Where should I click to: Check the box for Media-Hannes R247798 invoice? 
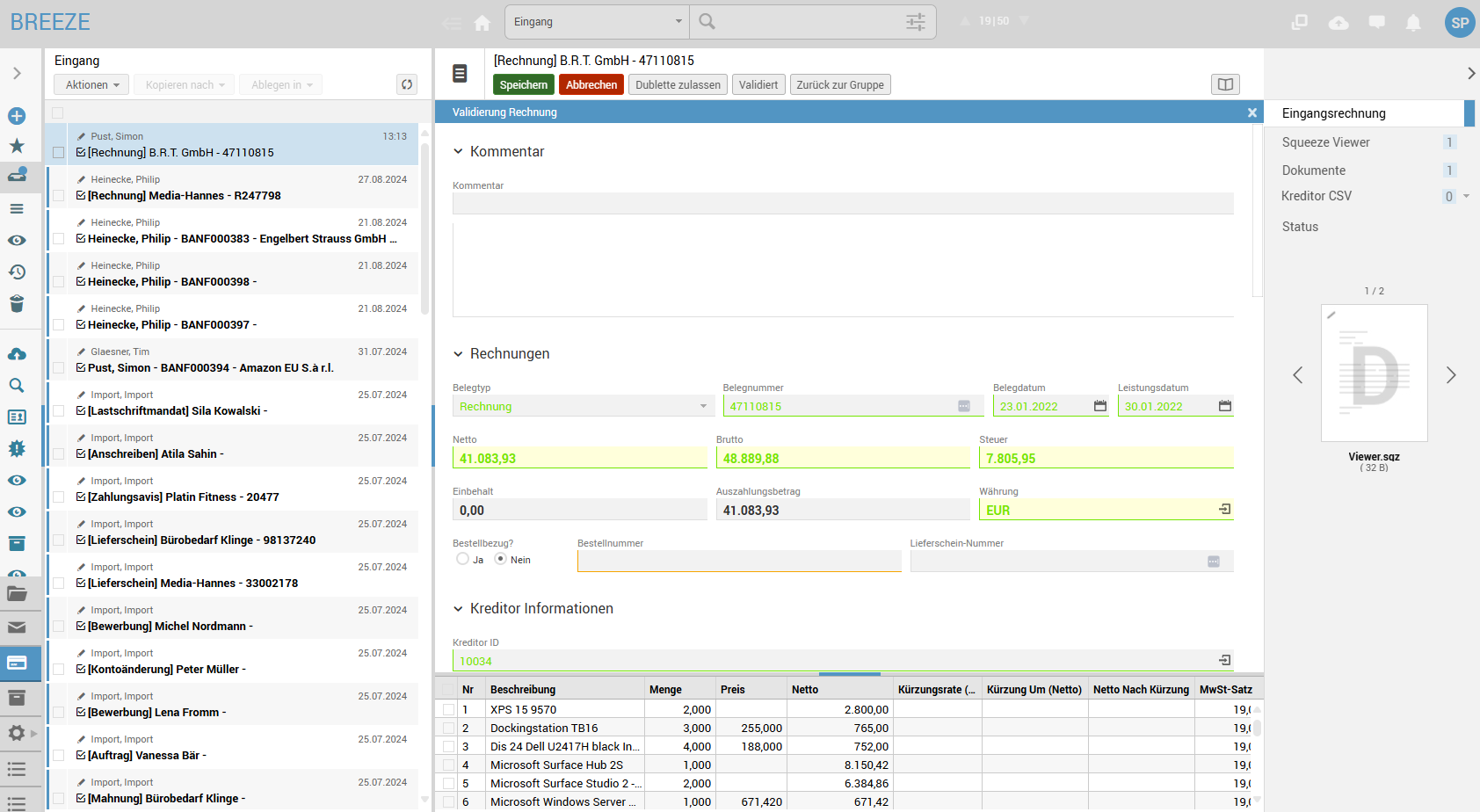coord(59,196)
